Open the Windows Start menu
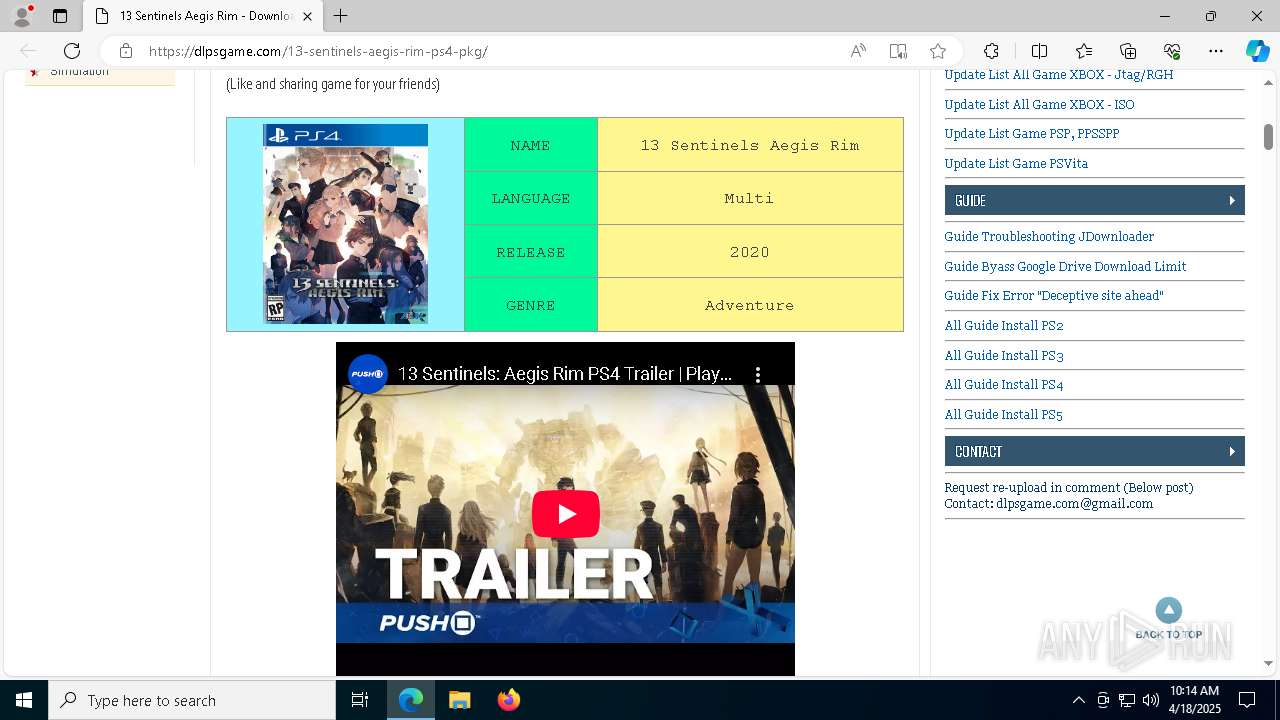Screen dimensions: 1280x720 click(24, 700)
